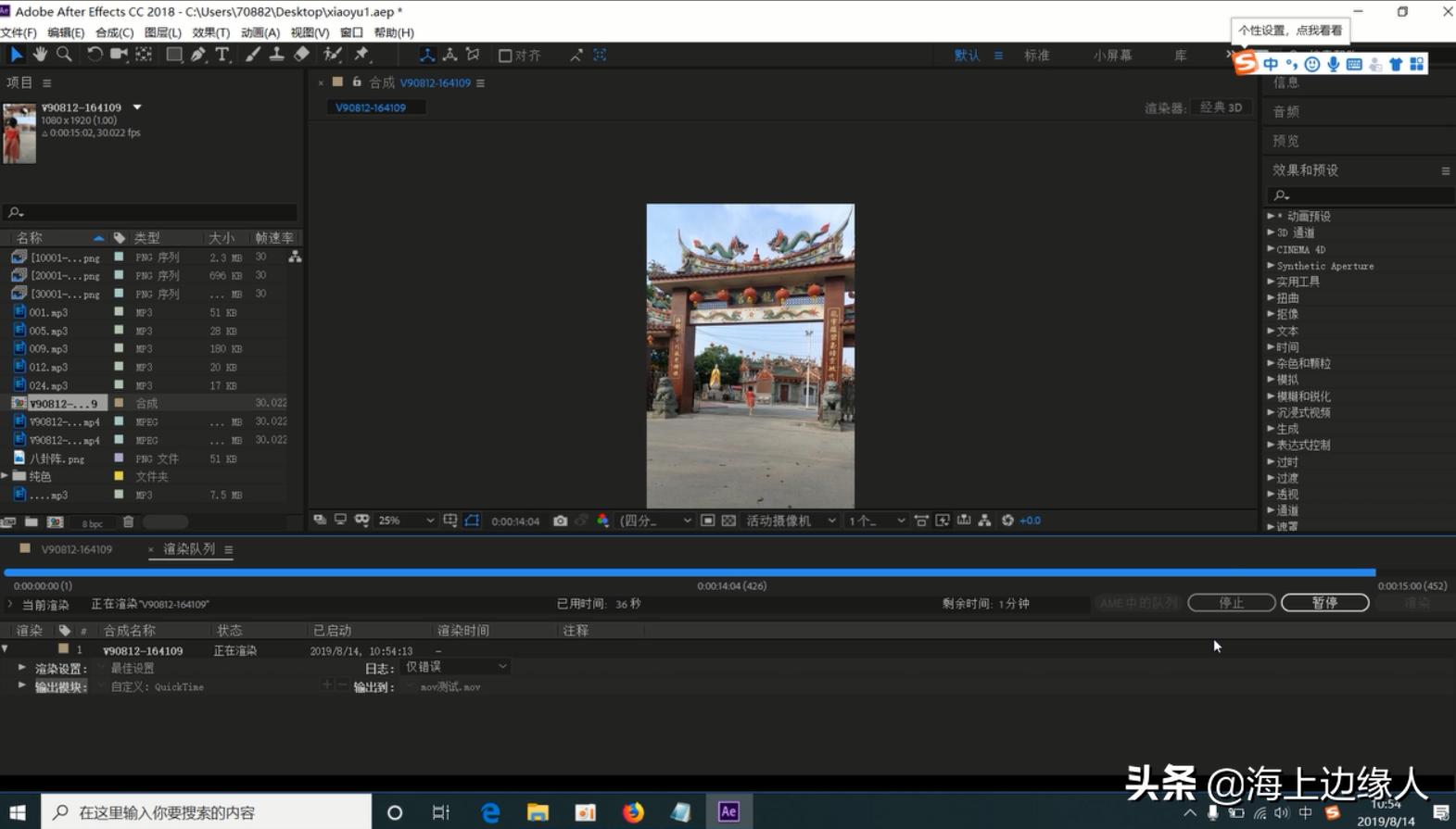Select the Zoom magnifier tool
This screenshot has height=829, width=1456.
[64, 55]
